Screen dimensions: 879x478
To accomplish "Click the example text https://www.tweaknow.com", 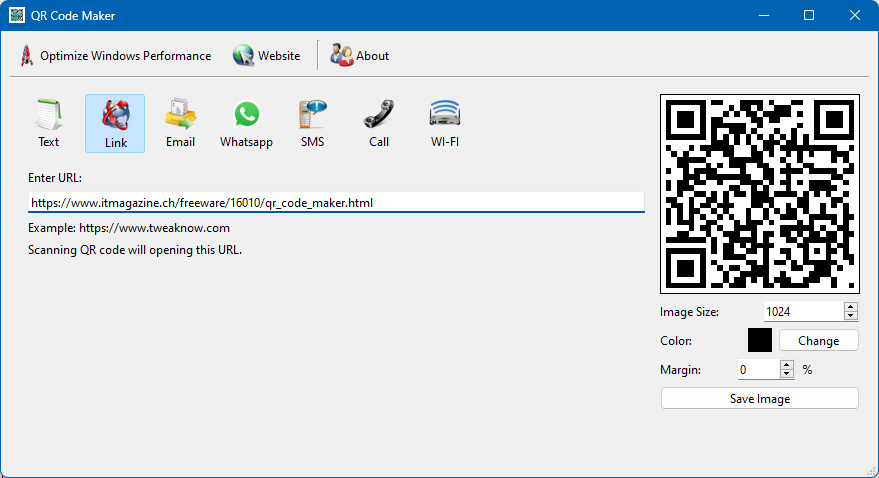I will pyautogui.click(x=154, y=228).
